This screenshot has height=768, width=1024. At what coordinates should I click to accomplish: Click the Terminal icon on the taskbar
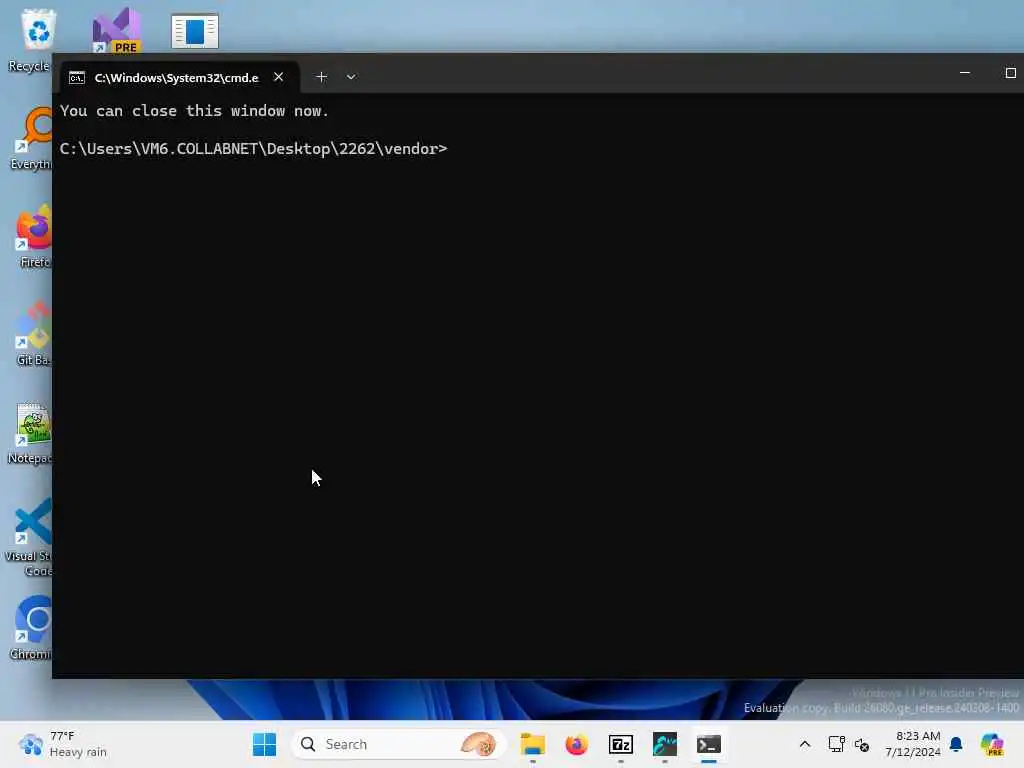(x=709, y=744)
